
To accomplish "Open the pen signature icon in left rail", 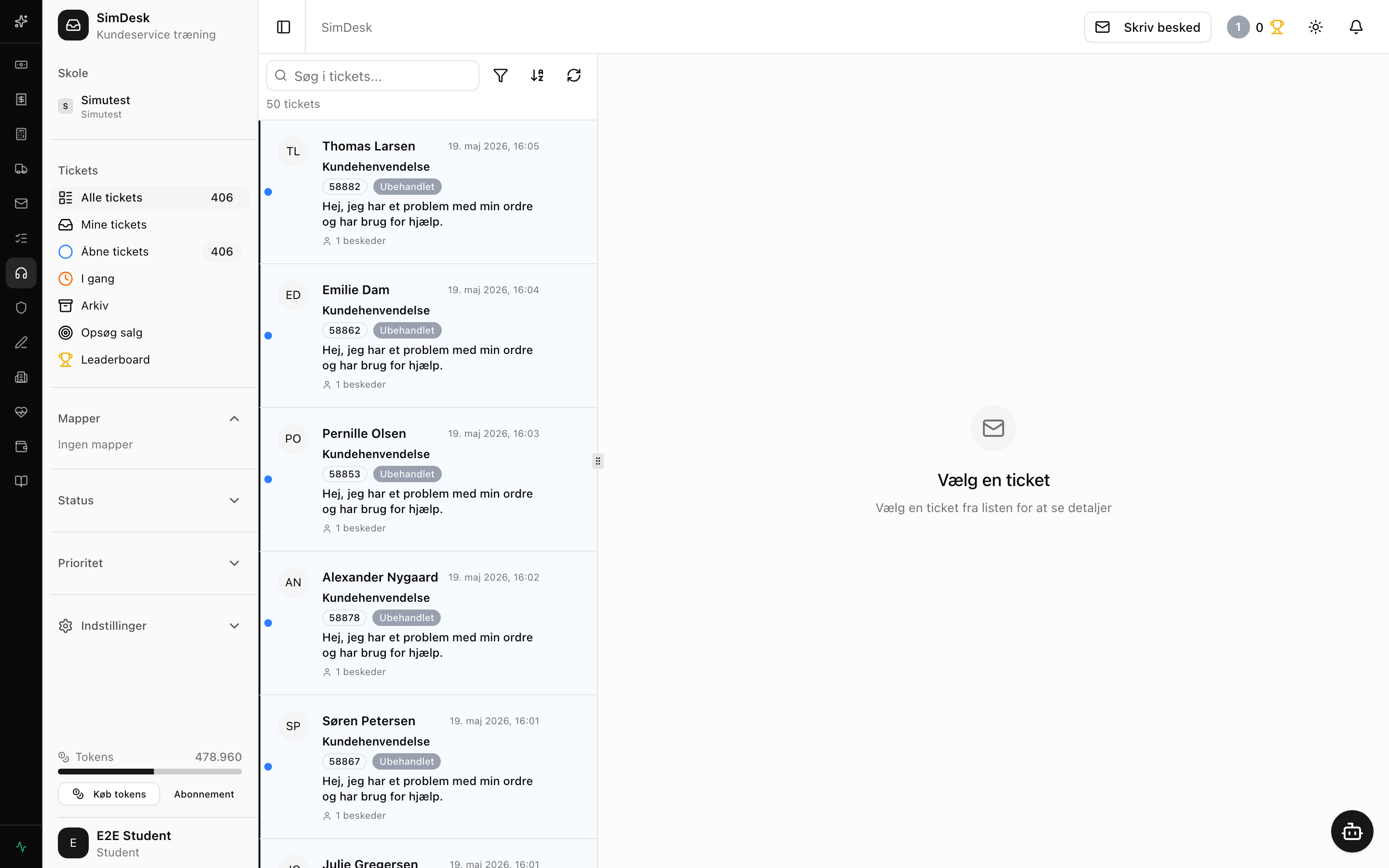I will [21, 343].
